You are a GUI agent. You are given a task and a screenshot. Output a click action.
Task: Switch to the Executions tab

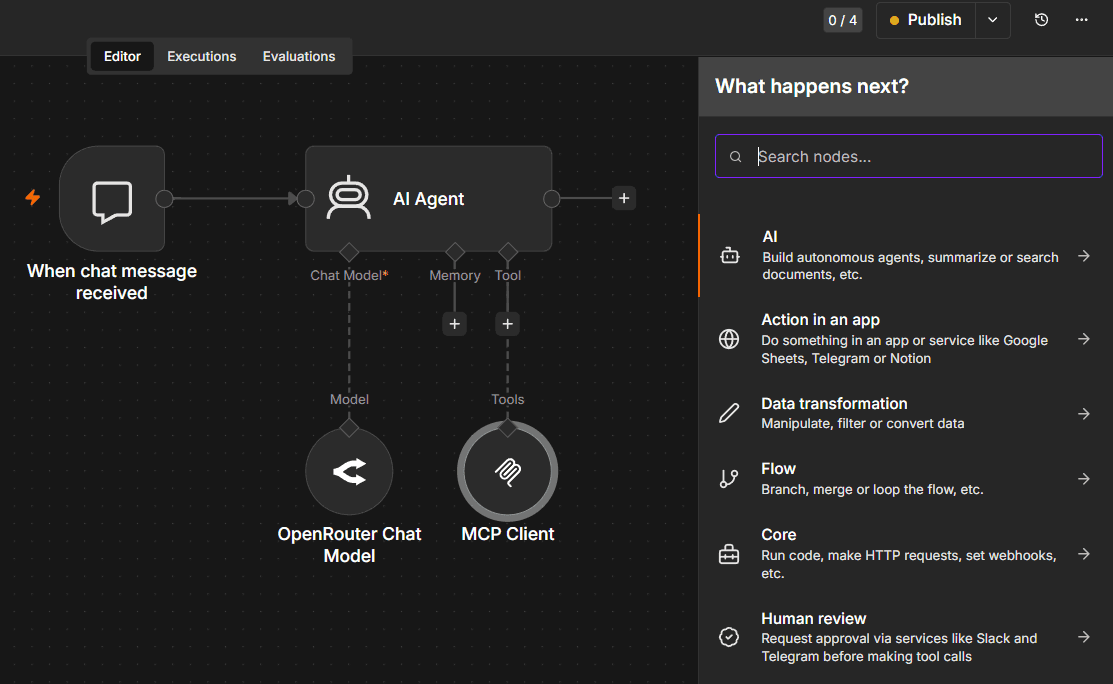[202, 56]
